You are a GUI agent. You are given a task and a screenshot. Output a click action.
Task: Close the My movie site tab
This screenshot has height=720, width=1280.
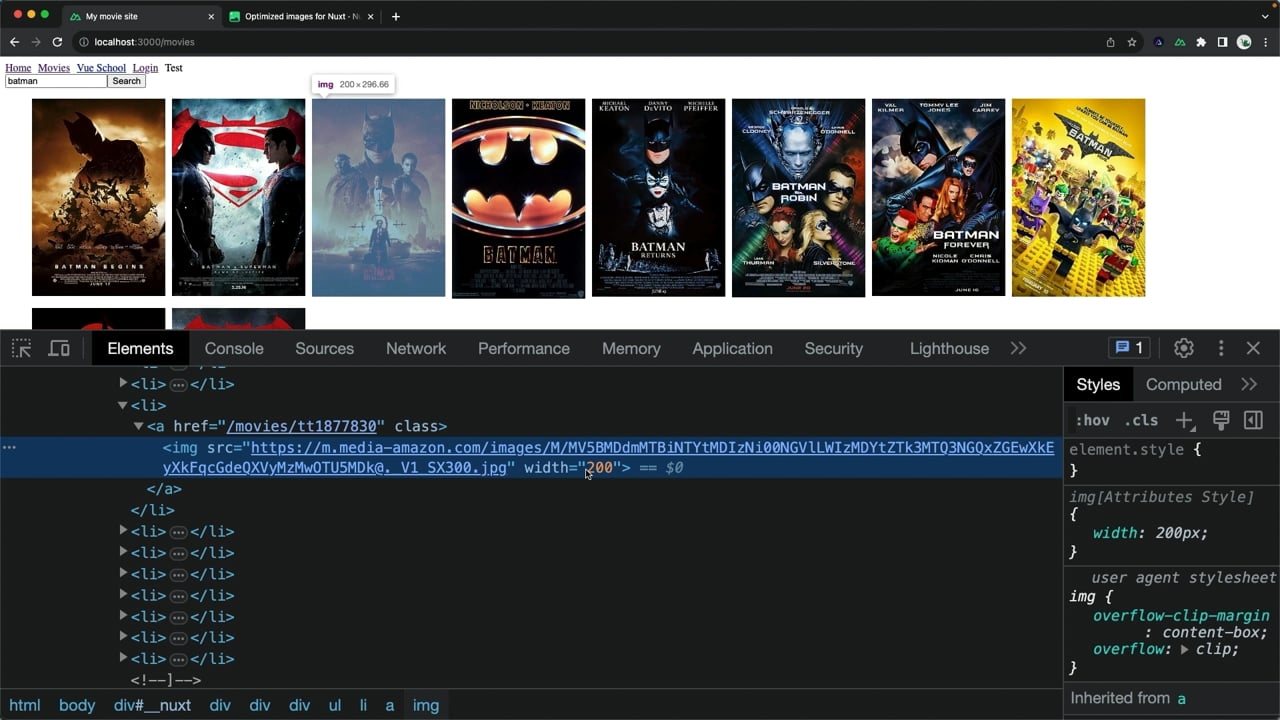click(210, 16)
